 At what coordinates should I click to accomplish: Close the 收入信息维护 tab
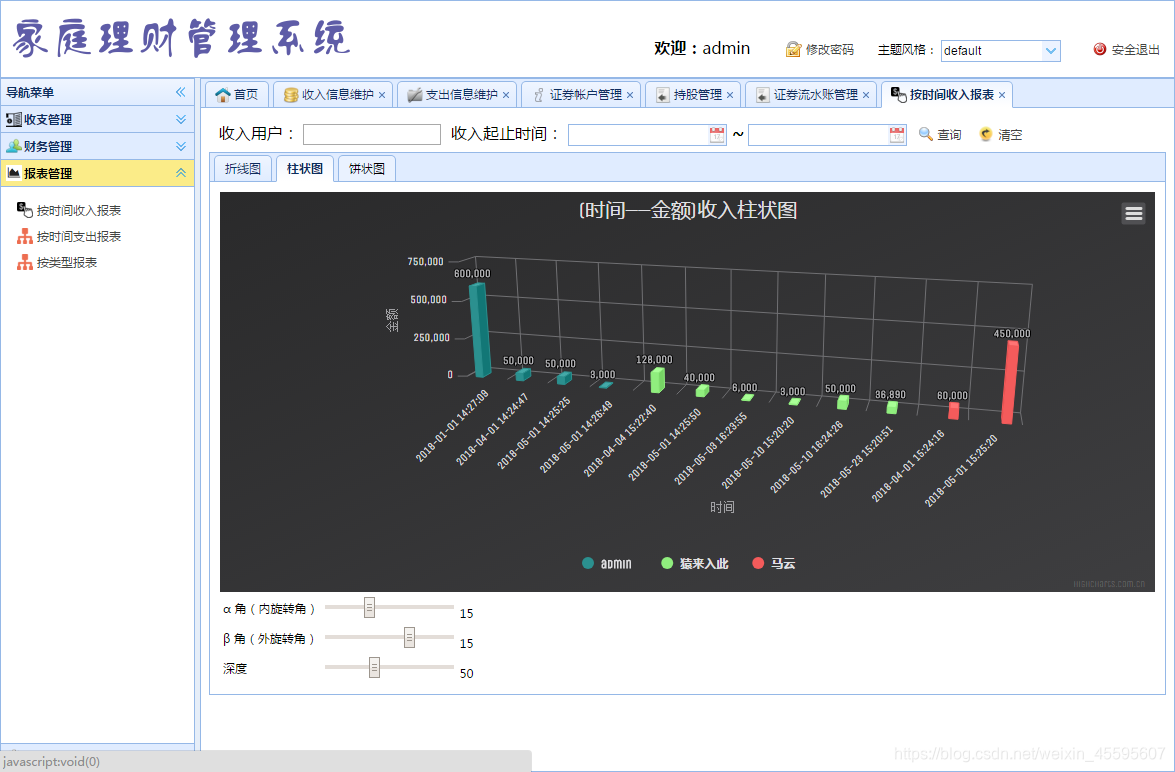pos(382,95)
